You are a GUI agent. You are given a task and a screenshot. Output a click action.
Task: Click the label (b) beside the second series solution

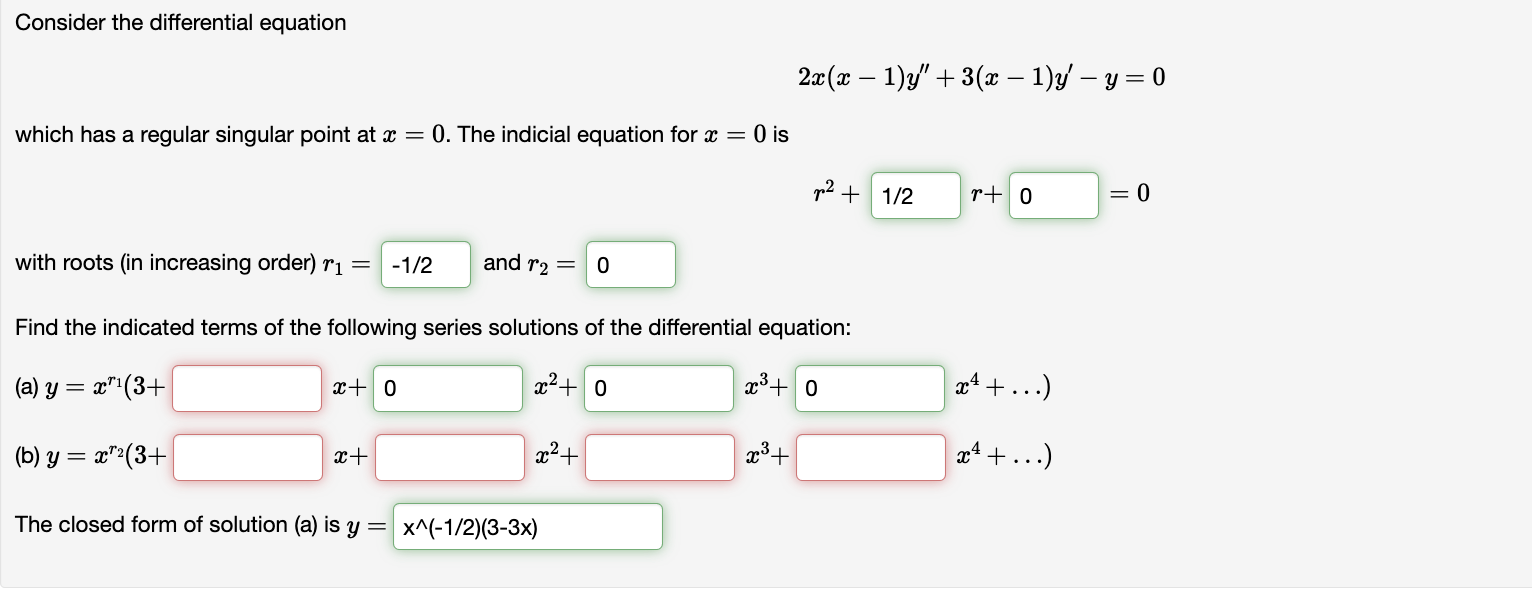click(26, 457)
